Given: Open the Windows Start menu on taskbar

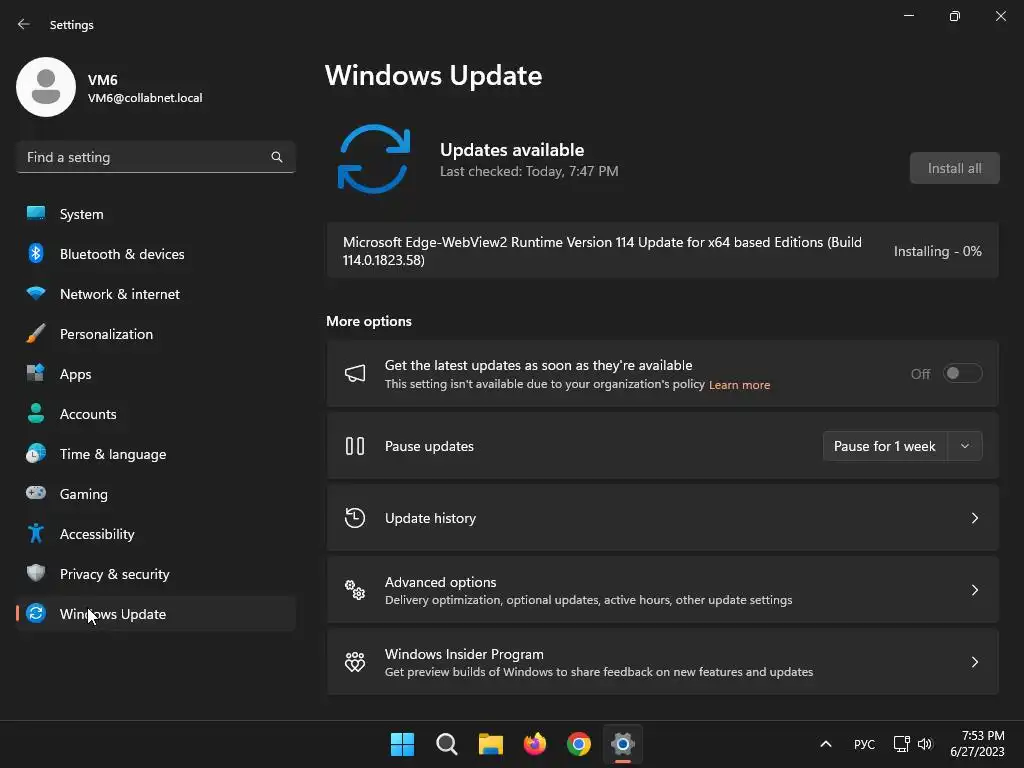Looking at the screenshot, I should click(402, 744).
